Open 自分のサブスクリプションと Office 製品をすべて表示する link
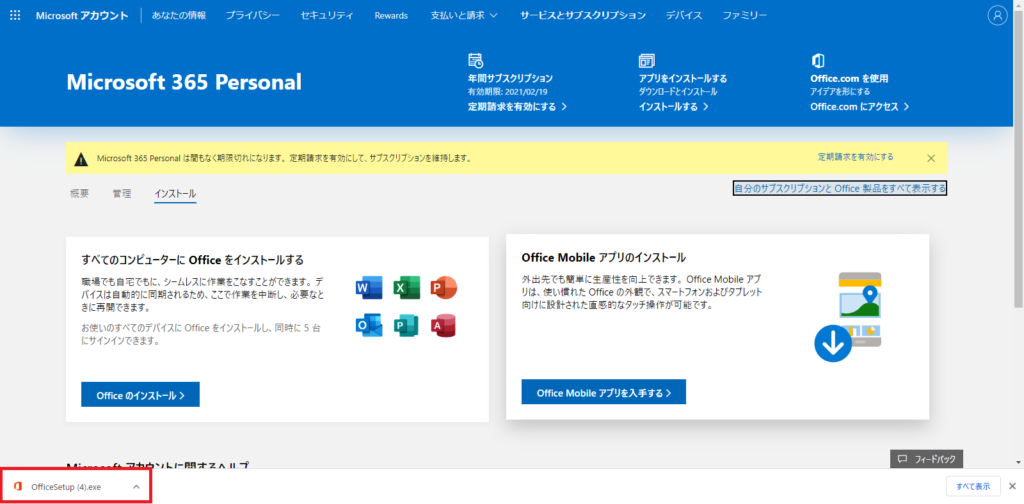 click(840, 189)
